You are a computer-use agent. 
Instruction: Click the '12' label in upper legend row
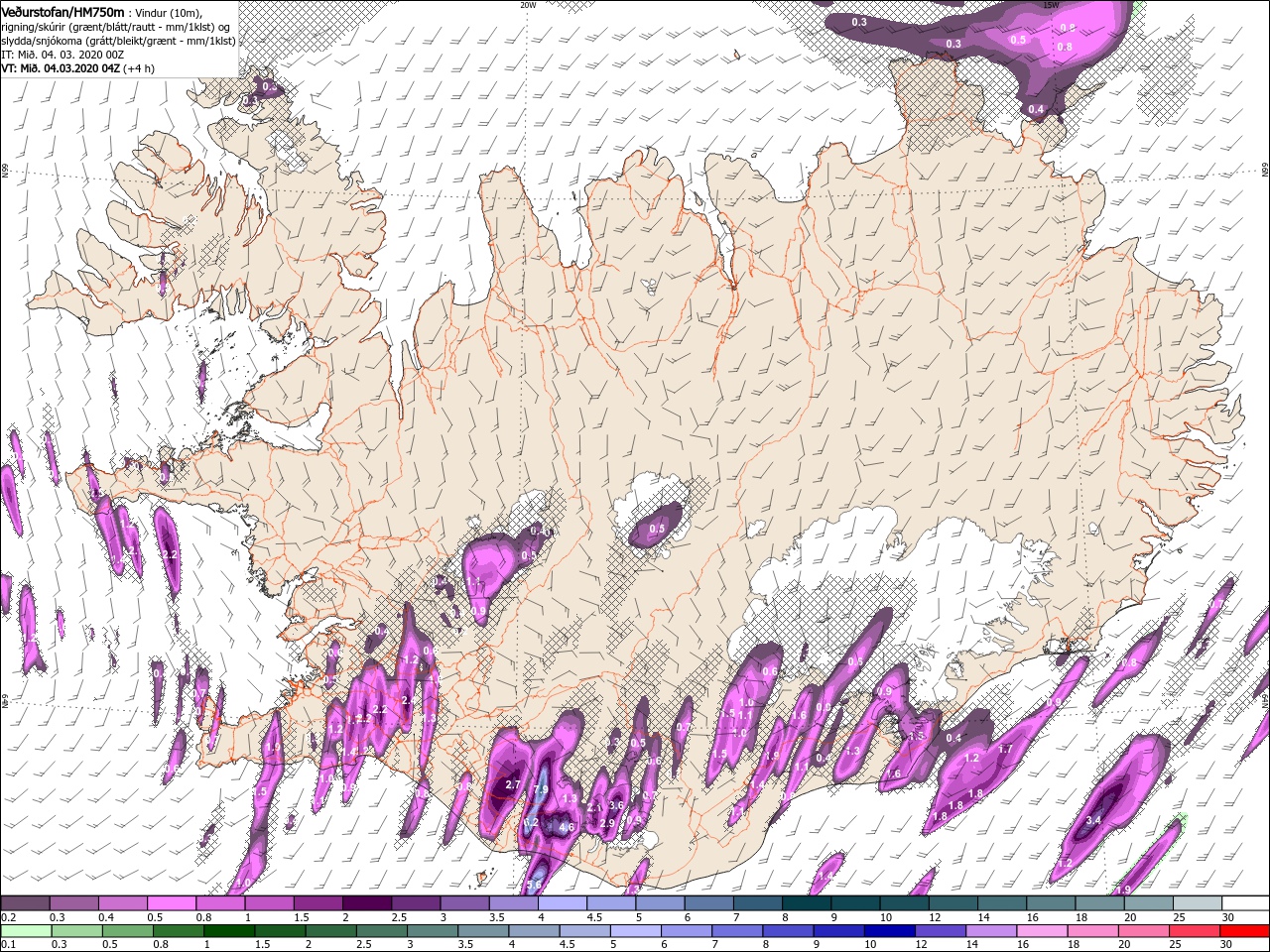coord(935,917)
